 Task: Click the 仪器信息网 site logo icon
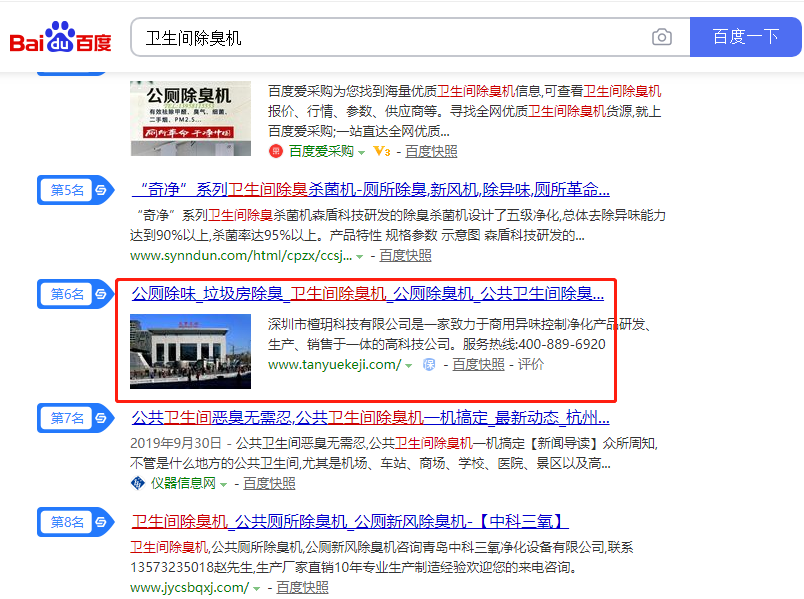(137, 483)
